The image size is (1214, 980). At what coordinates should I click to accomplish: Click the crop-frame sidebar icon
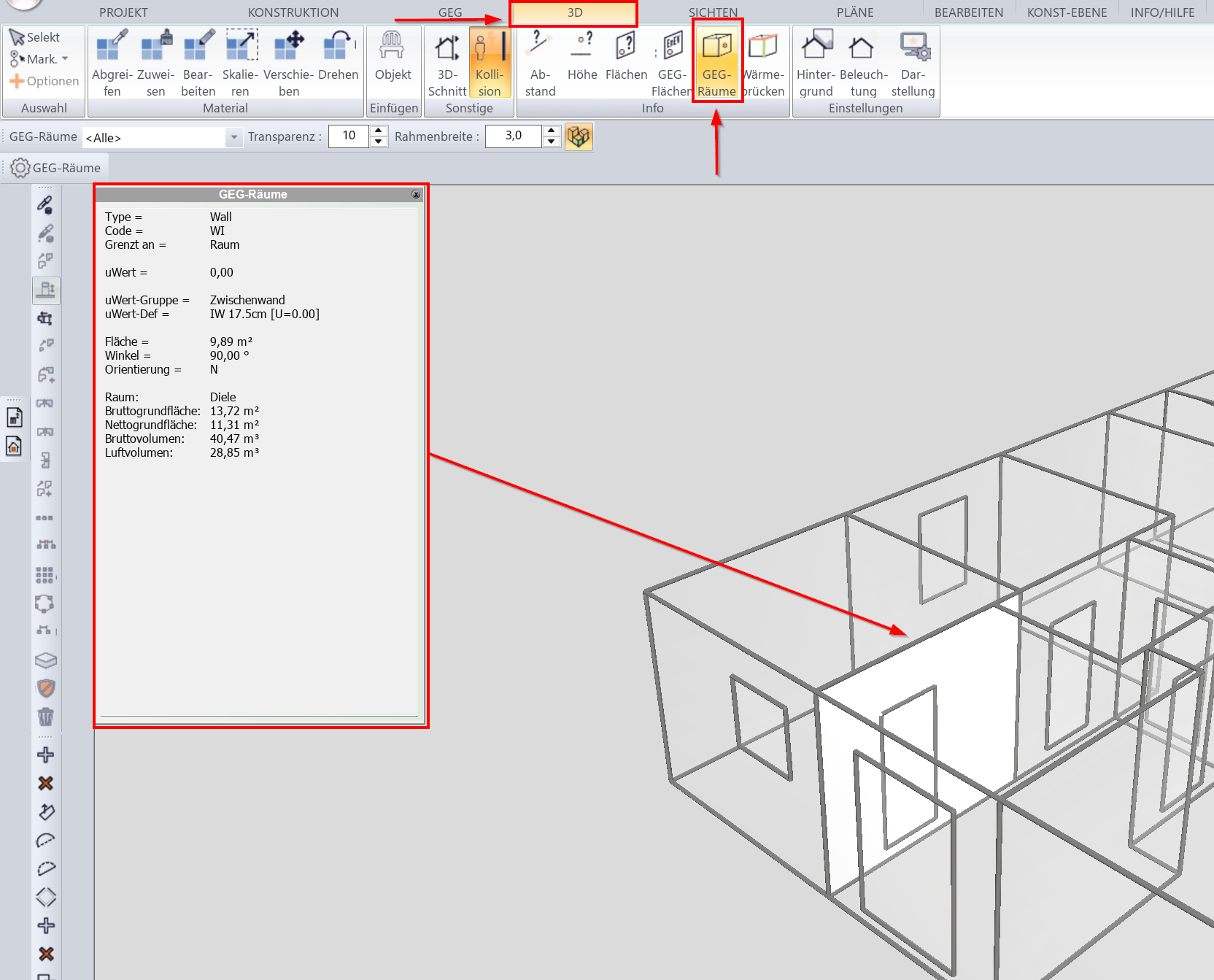[45, 318]
